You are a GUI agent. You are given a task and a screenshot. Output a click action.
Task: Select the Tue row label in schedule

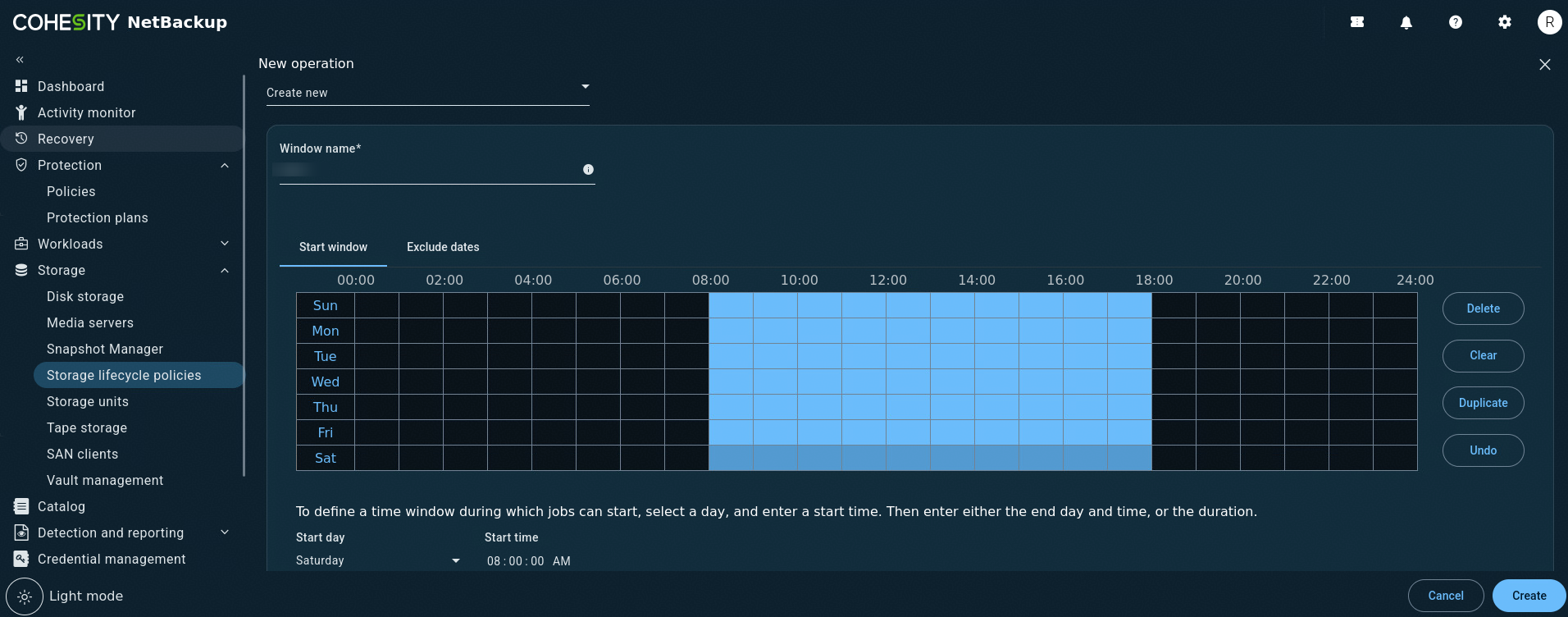point(326,356)
